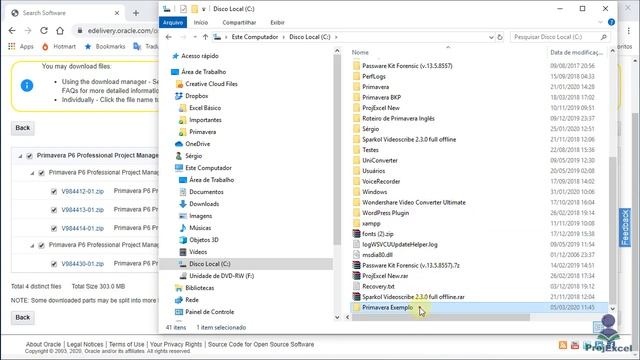Click the OneDrive cloud icon in navigation pane
The width and height of the screenshot is (640, 360).
pyautogui.click(x=179, y=144)
